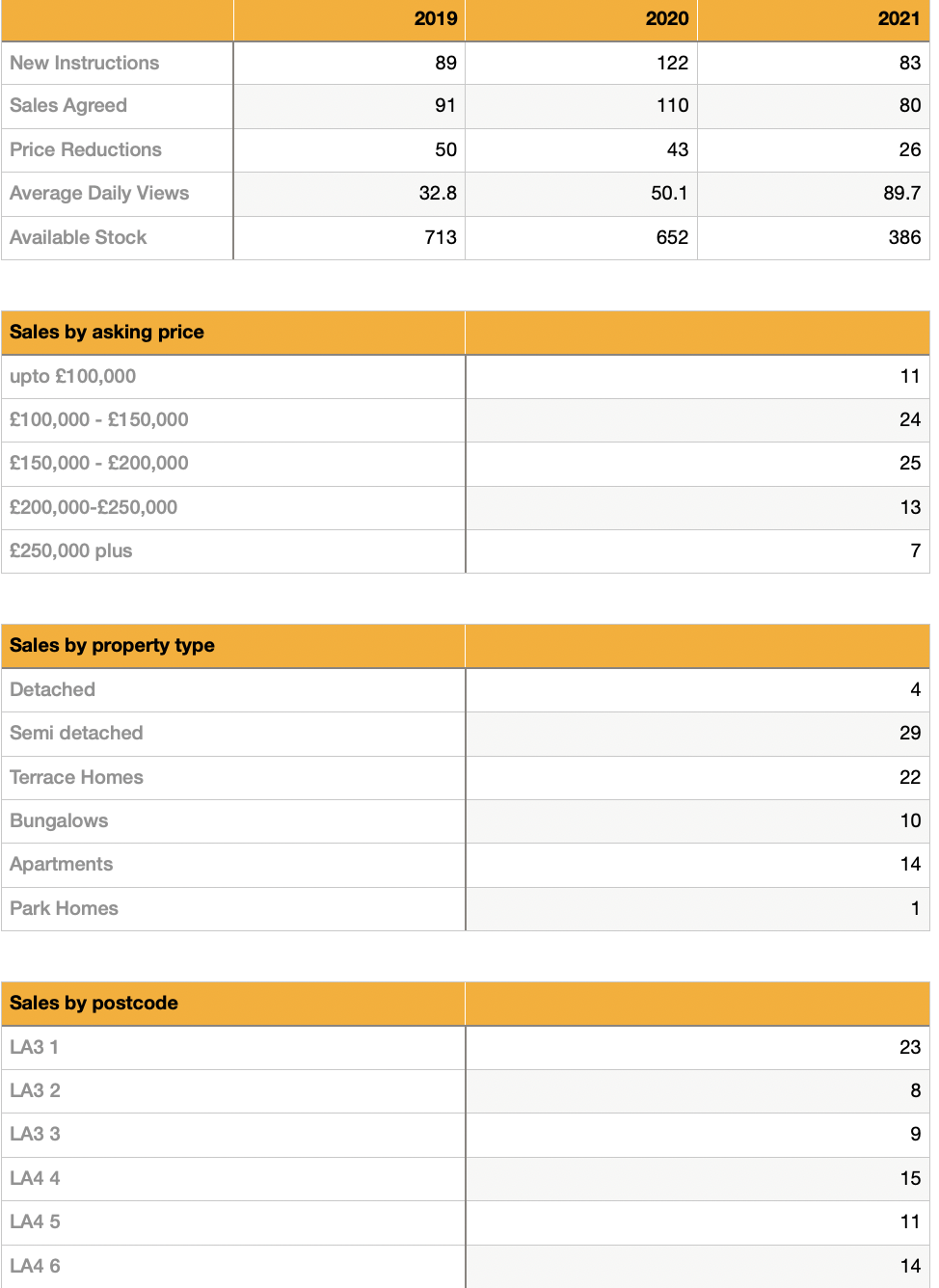
Task: Click the £150,000 - £200,000 value 25
Action: pyautogui.click(x=909, y=463)
